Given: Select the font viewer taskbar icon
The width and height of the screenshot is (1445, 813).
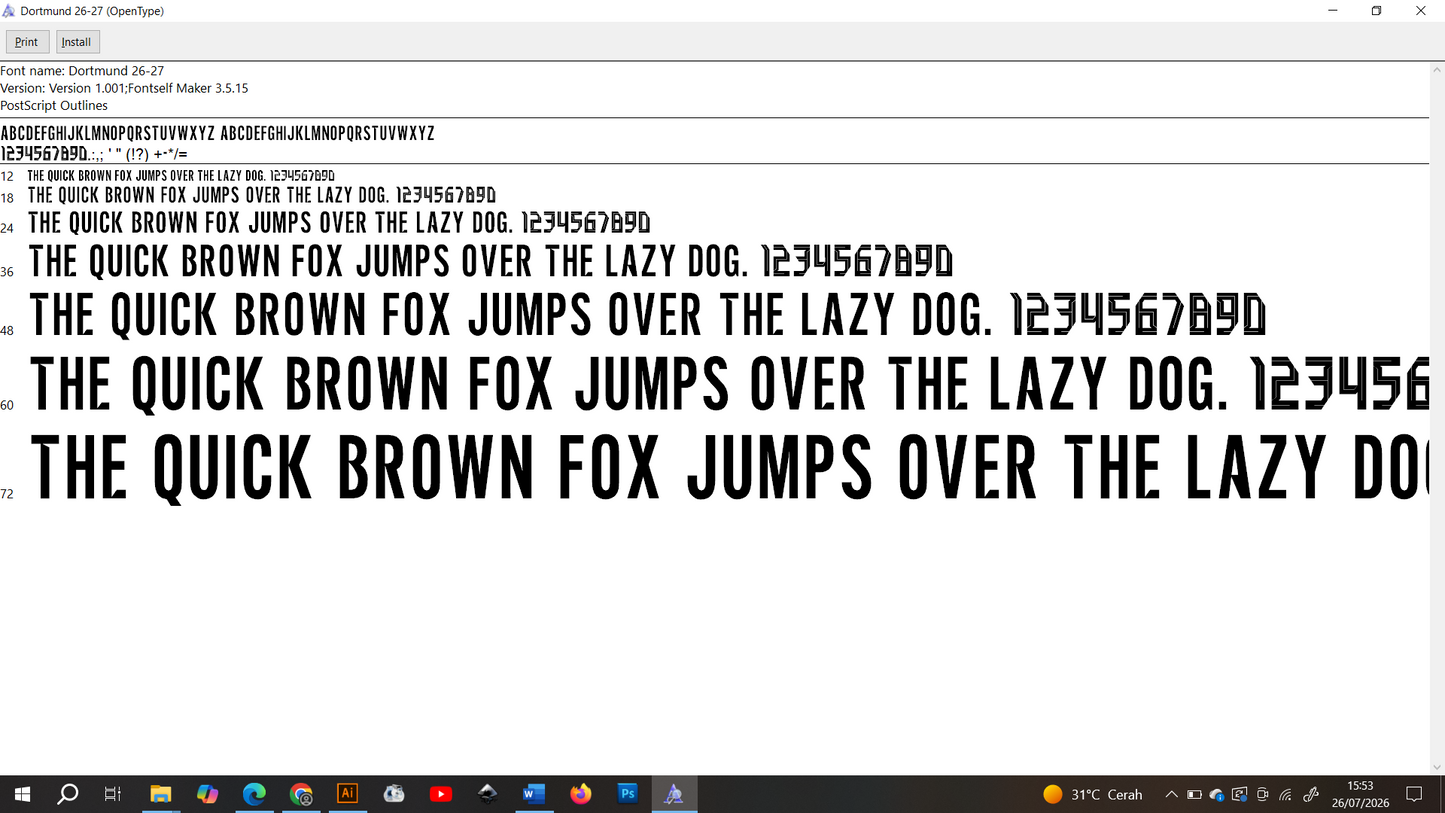Looking at the screenshot, I should point(675,794).
